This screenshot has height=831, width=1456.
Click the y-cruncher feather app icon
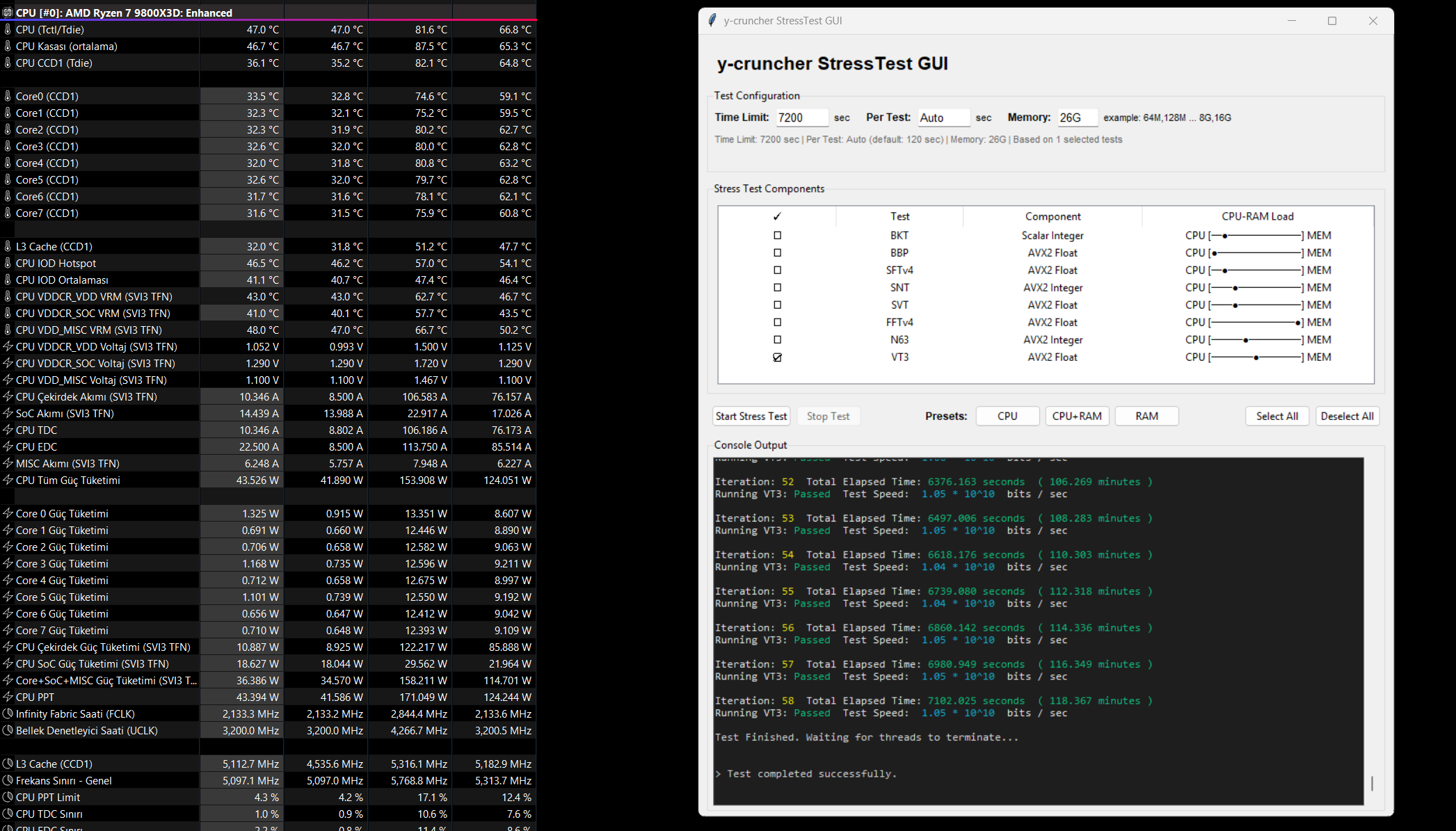(712, 20)
